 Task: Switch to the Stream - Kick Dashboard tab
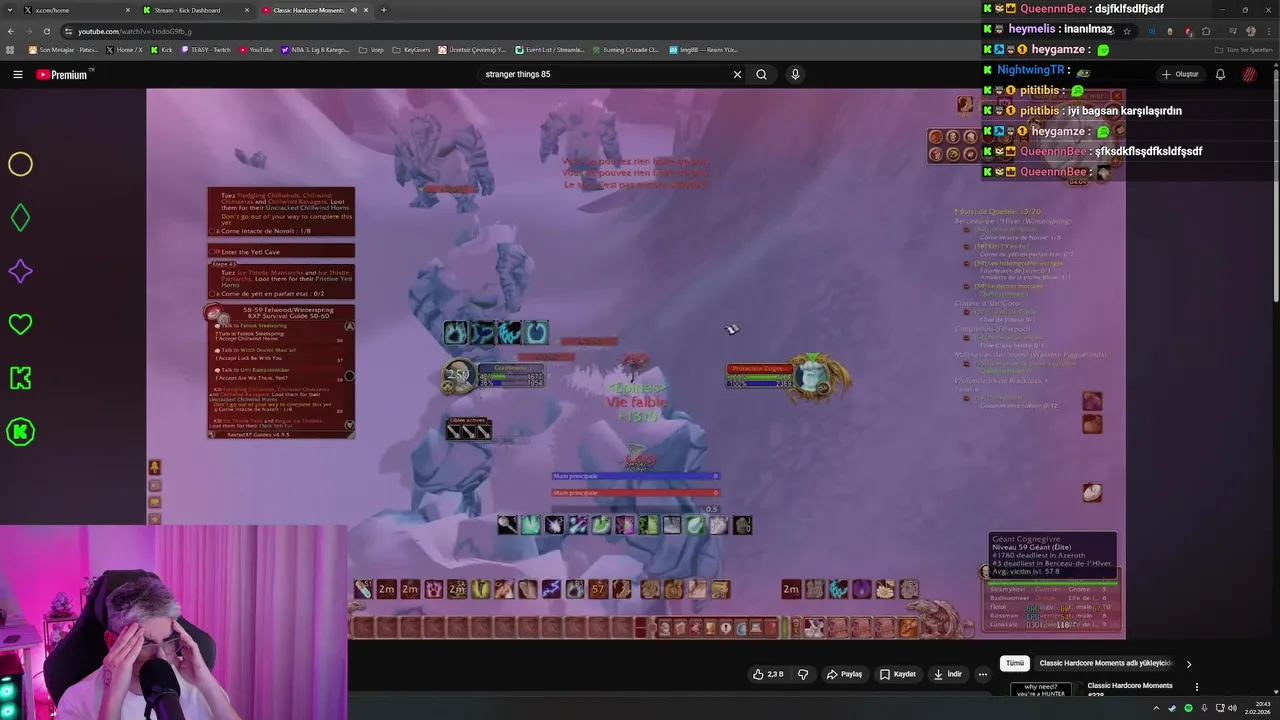196,10
